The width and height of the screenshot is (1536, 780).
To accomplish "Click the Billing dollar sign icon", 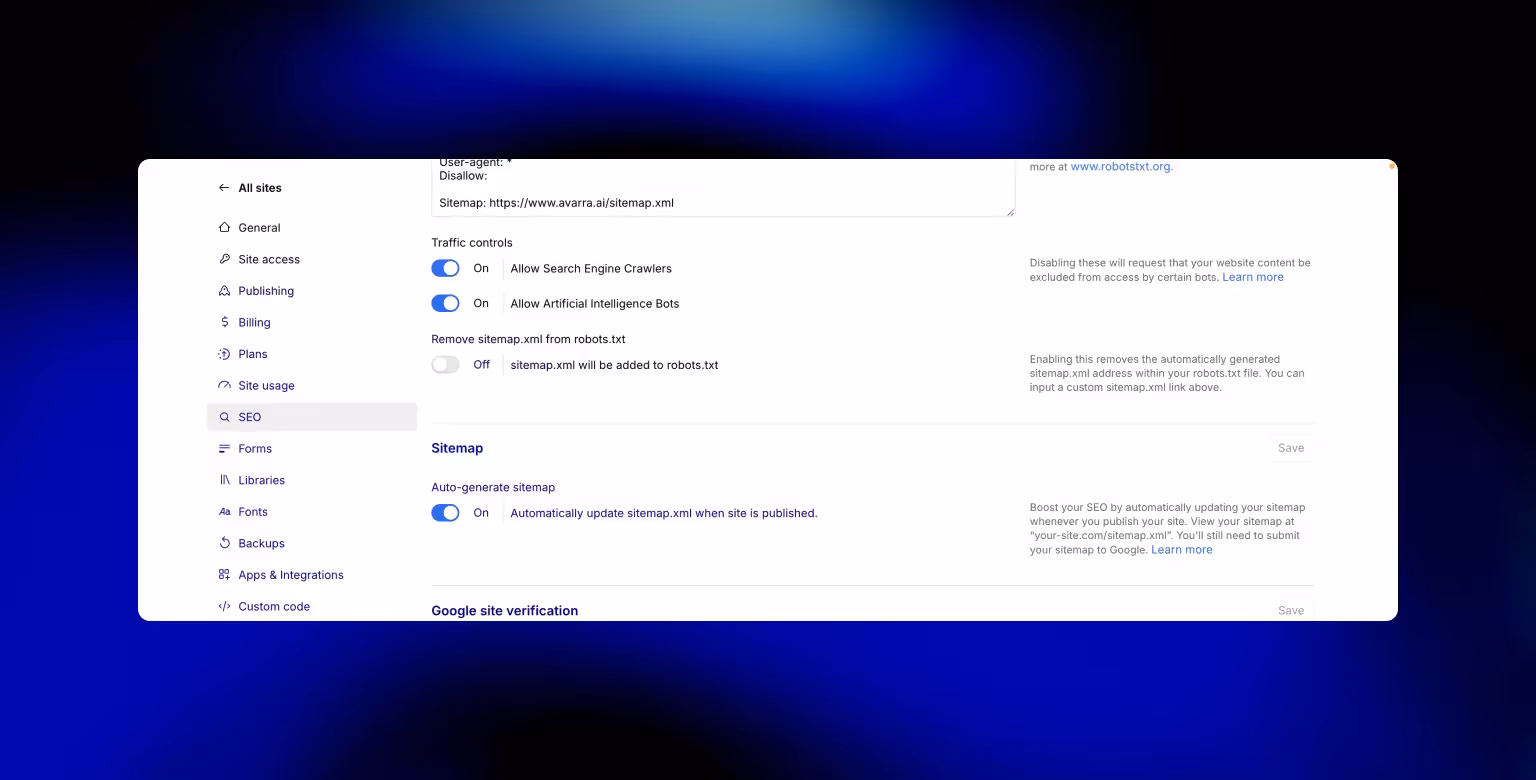I will point(224,322).
